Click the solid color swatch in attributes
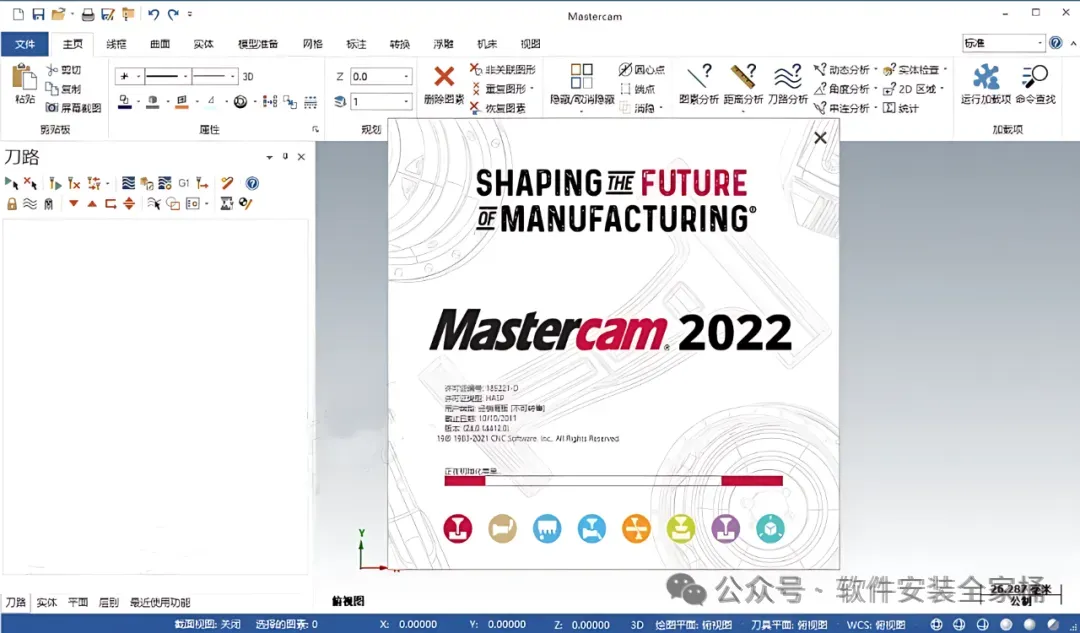This screenshot has height=633, width=1080. (x=152, y=102)
